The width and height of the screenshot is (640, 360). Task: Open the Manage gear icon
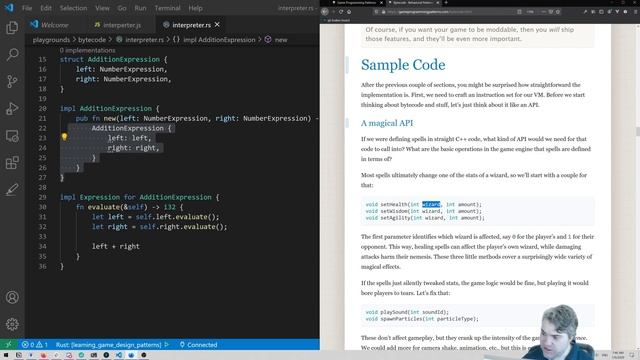[12, 324]
